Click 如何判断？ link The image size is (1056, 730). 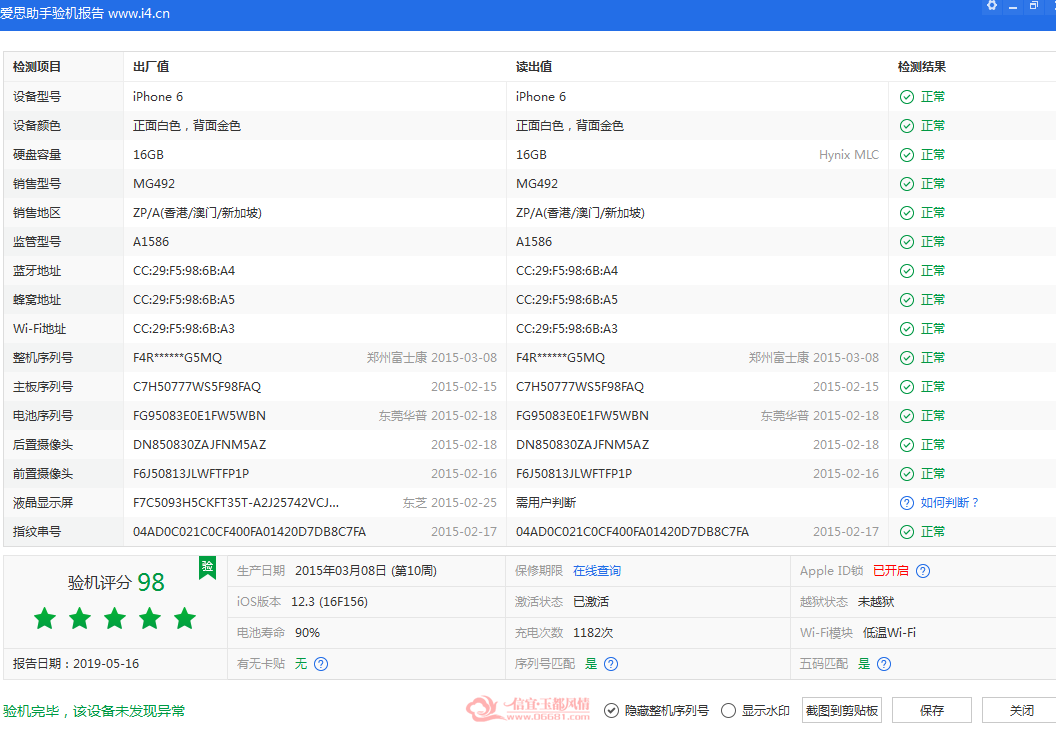pos(950,503)
